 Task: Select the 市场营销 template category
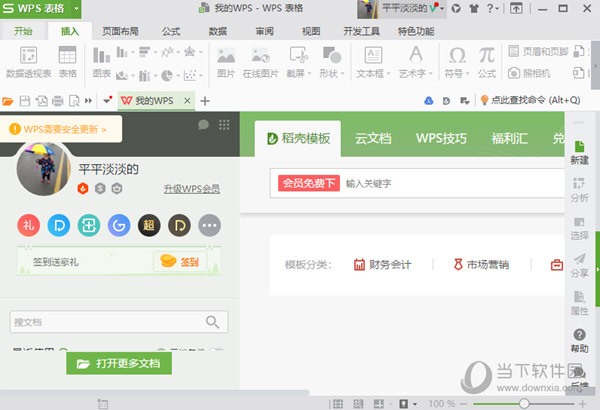tap(481, 265)
